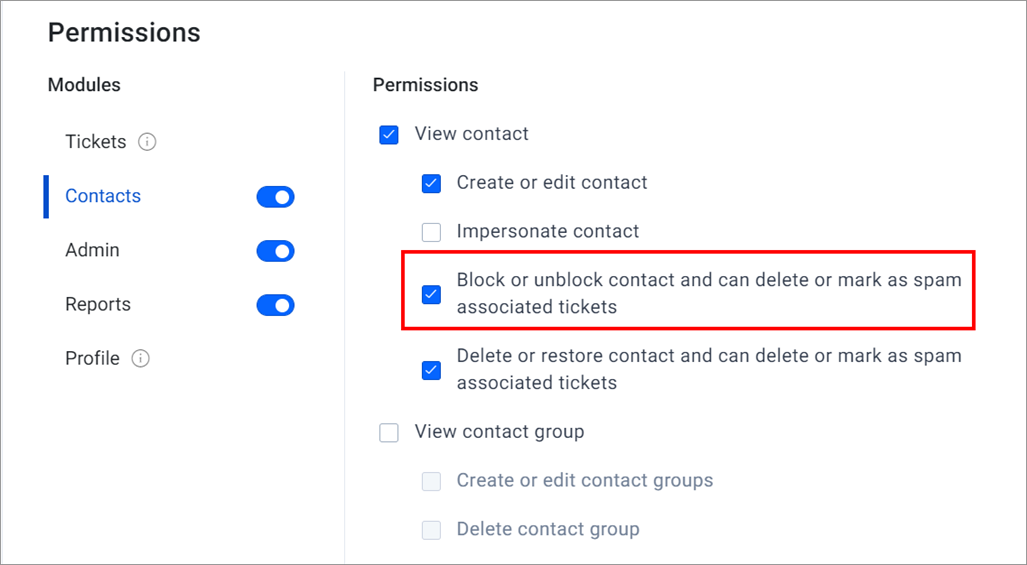Toggle off the Contacts module switch

pos(275,196)
